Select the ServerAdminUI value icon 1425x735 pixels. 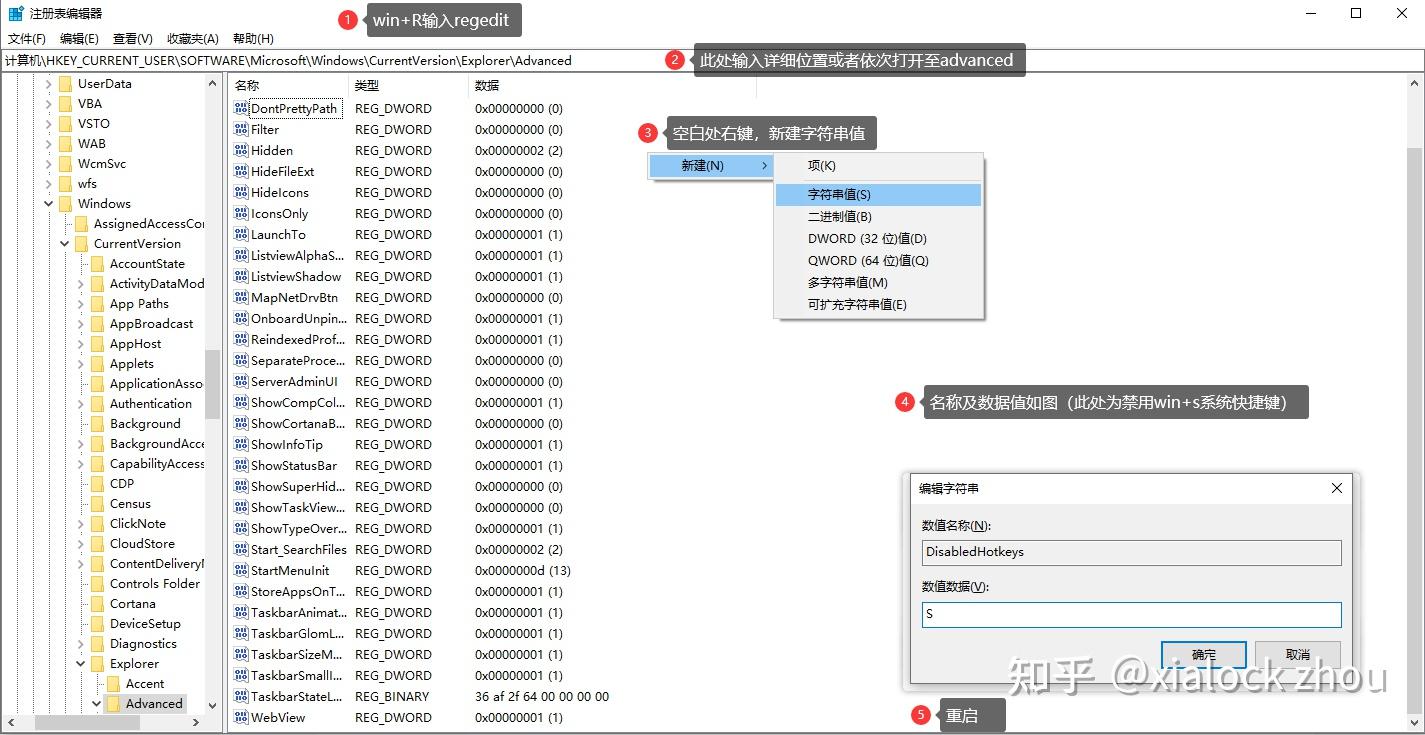[x=241, y=381]
